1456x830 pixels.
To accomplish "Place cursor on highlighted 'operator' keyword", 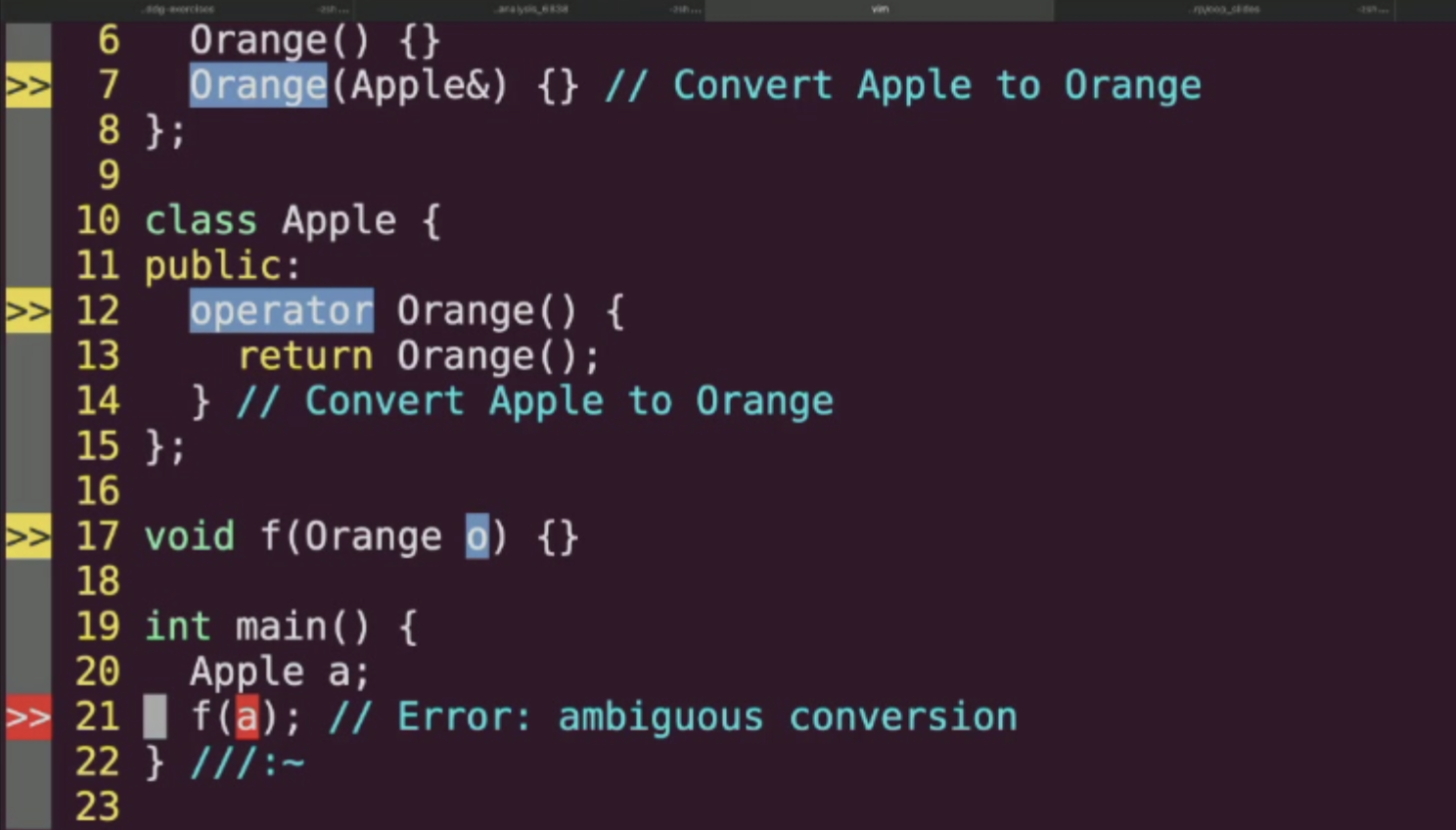I will pos(281,311).
